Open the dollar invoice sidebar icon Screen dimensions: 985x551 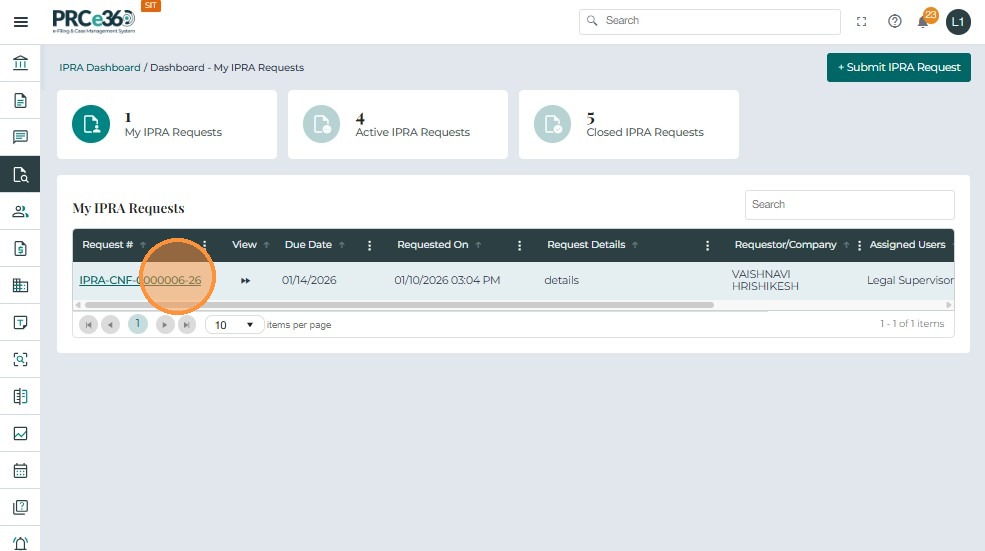click(x=20, y=248)
